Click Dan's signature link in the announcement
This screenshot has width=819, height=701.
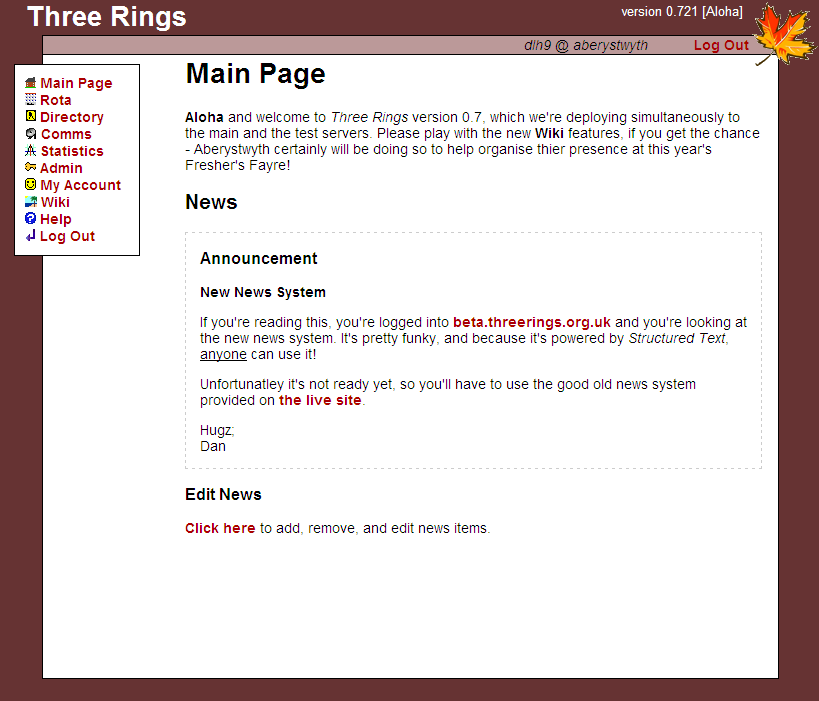click(x=213, y=446)
